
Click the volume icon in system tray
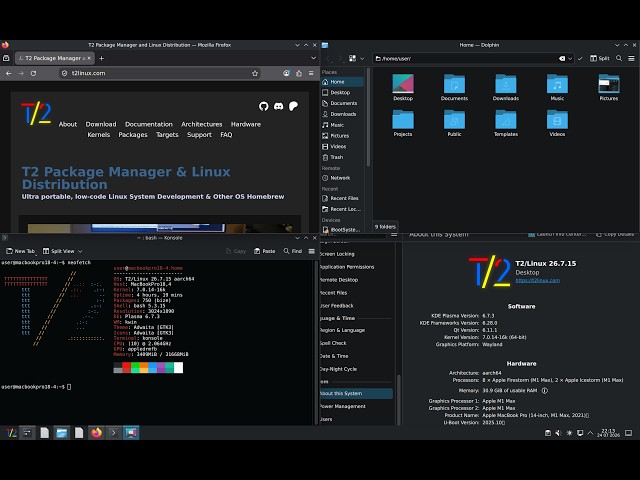click(x=558, y=433)
